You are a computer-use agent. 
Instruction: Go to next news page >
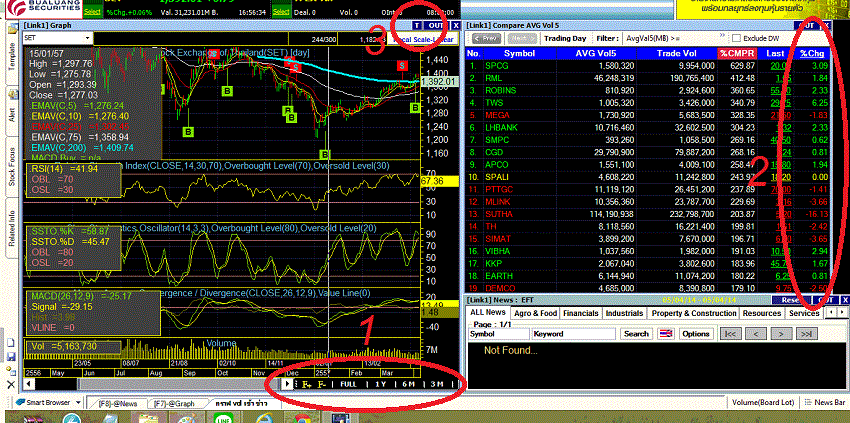781,334
